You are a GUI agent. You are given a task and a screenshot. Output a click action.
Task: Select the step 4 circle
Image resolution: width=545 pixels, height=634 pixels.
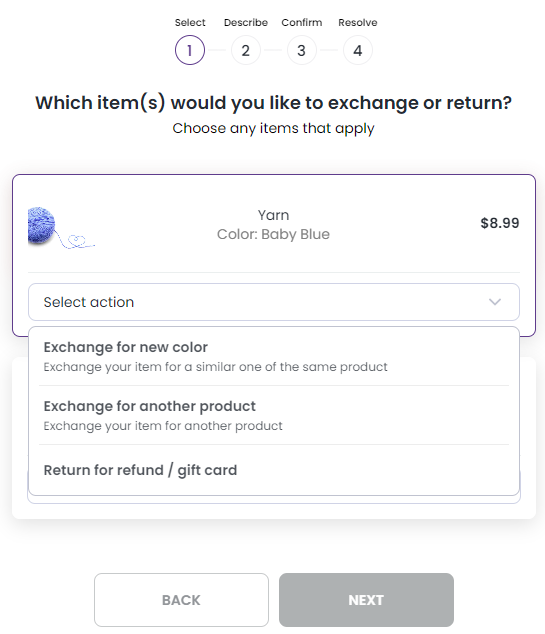click(x=358, y=50)
